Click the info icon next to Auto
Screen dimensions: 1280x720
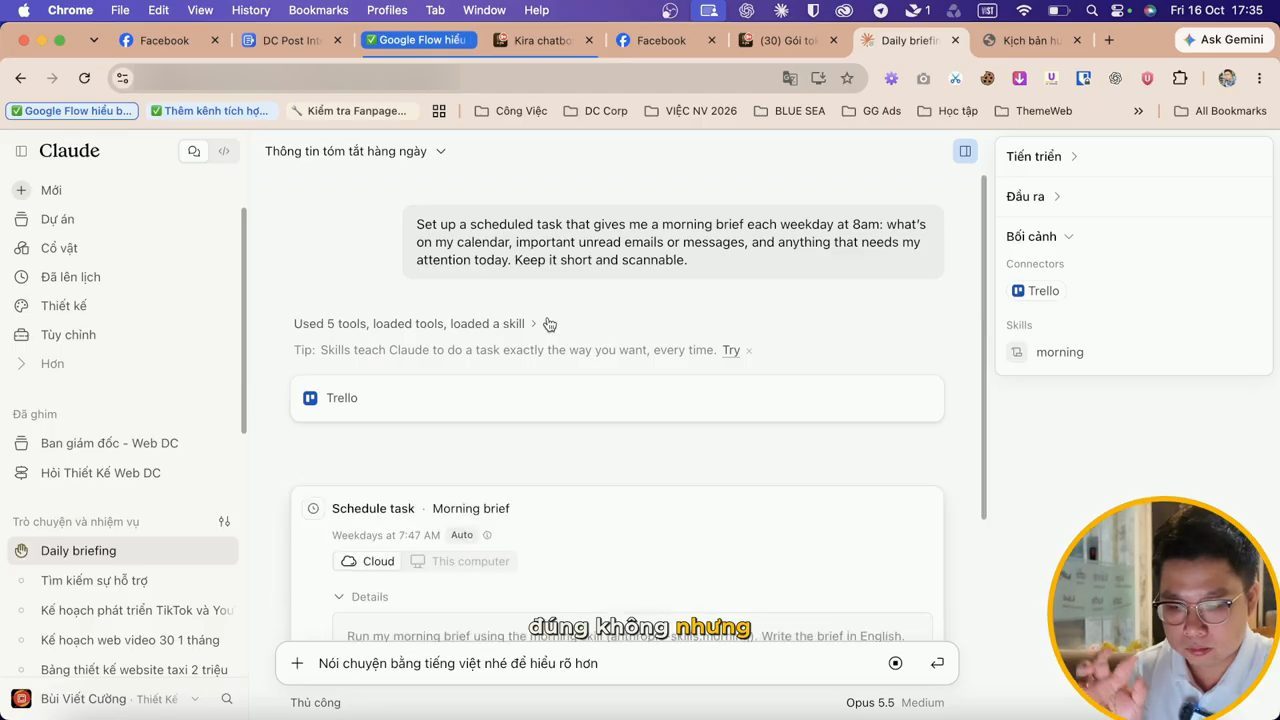click(x=488, y=536)
